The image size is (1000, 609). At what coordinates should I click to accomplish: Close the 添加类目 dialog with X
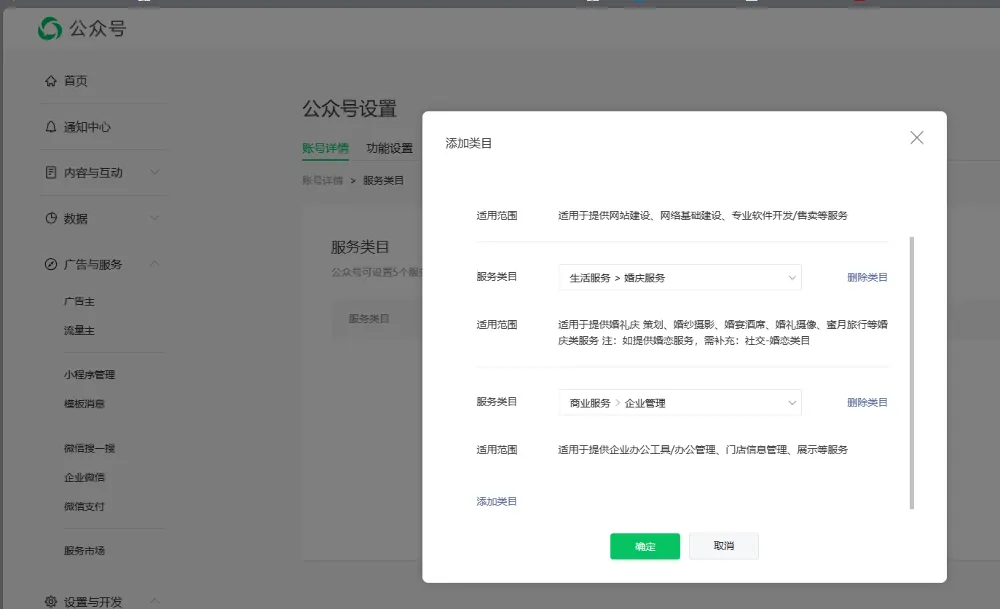(x=916, y=138)
